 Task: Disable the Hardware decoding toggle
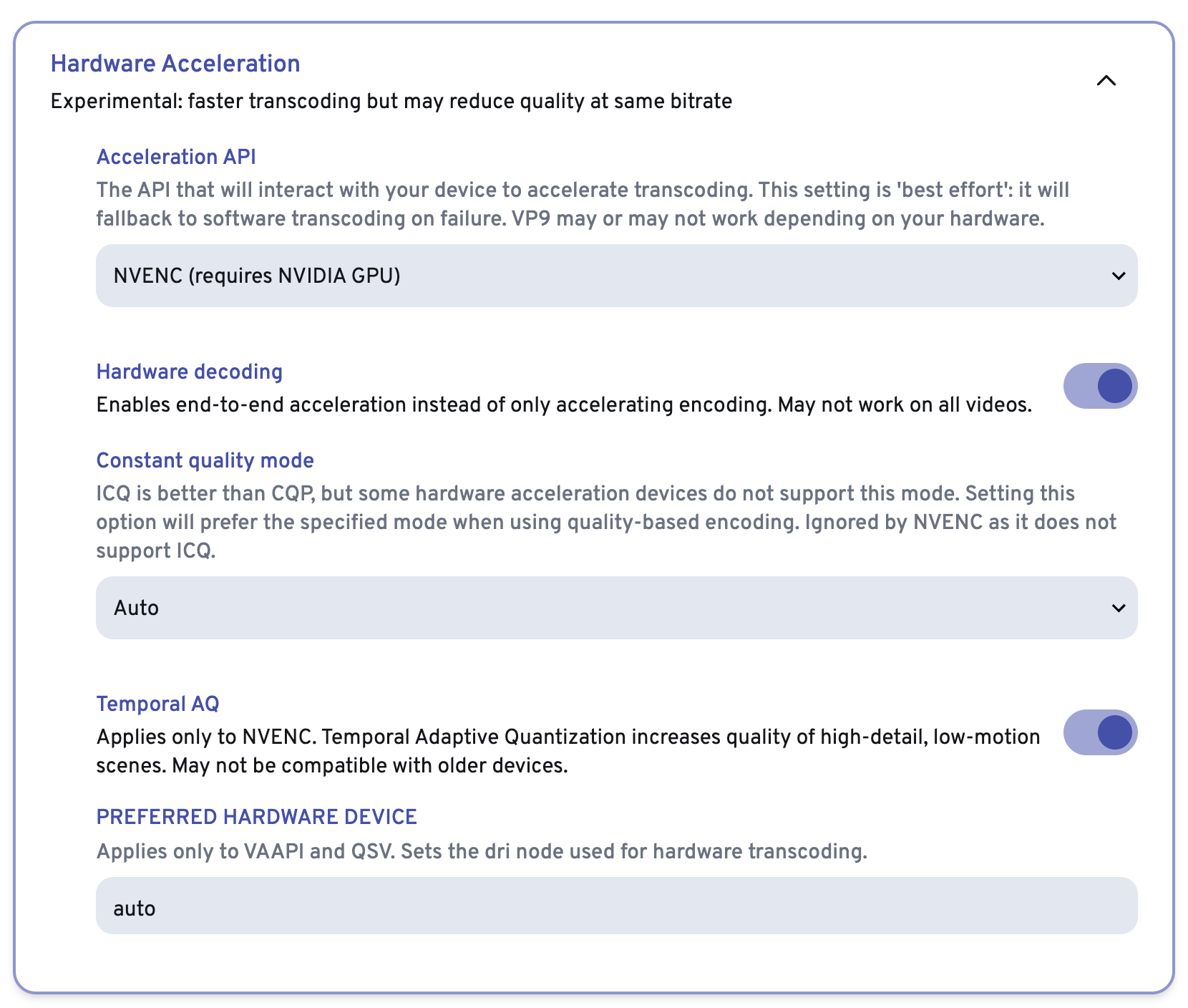(1100, 386)
